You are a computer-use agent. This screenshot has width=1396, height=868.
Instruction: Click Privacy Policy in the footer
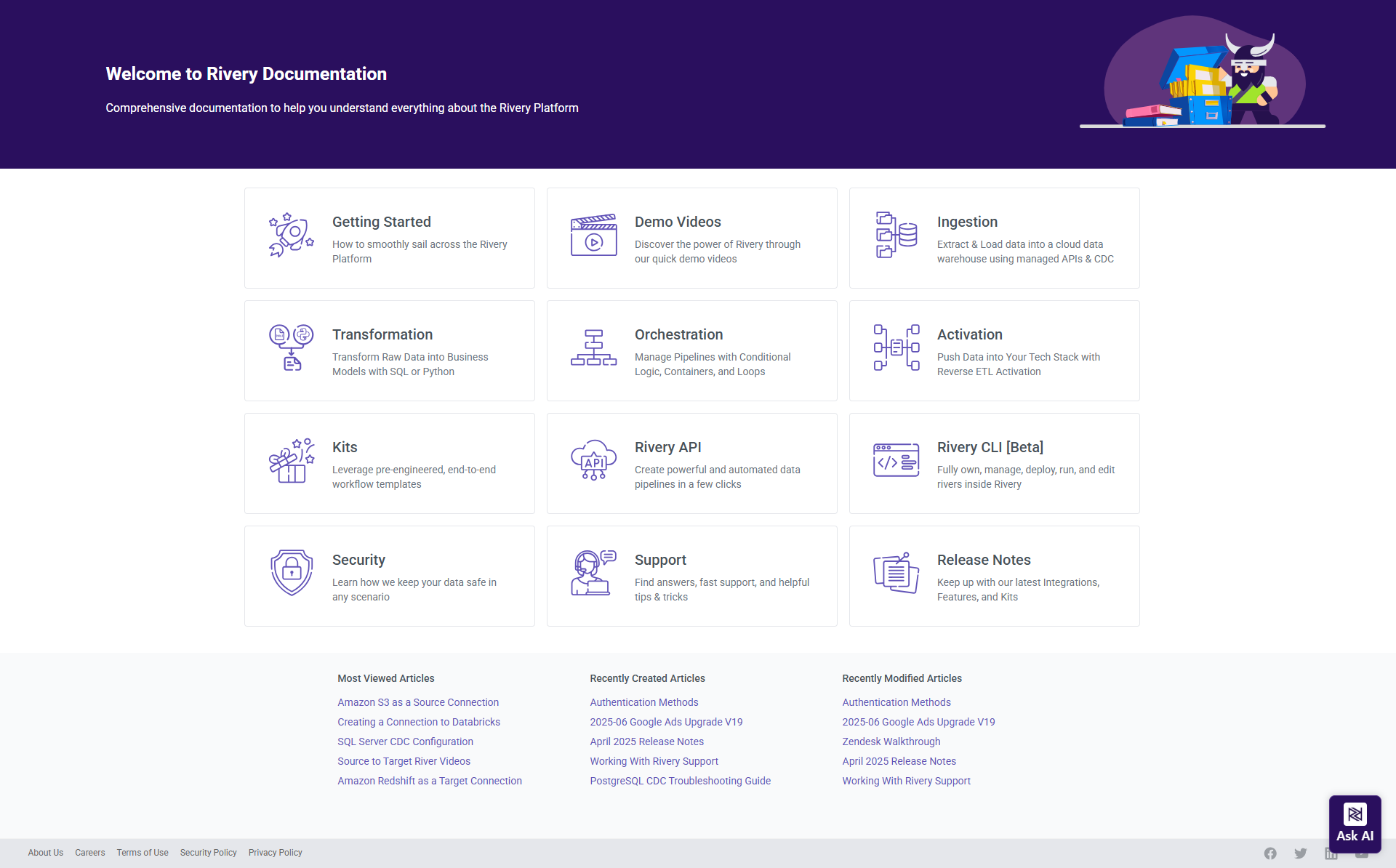(276, 853)
